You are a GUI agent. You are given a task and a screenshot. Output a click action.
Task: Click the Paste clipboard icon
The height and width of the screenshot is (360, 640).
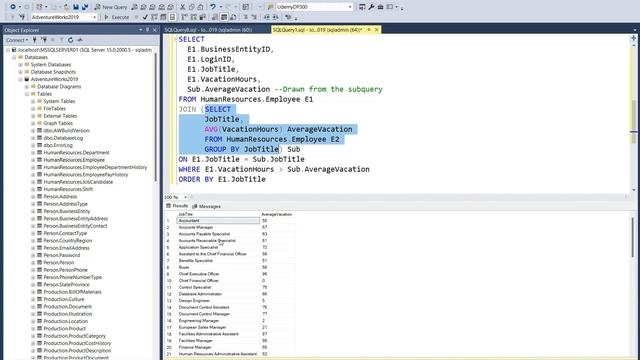(x=200, y=7)
